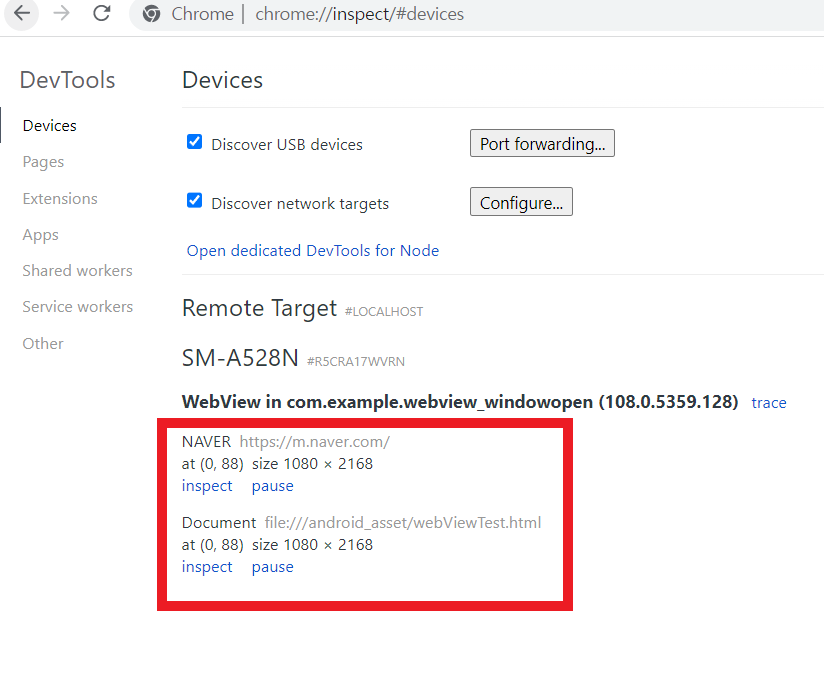Pause the webViewTest.html Document target

tap(272, 567)
